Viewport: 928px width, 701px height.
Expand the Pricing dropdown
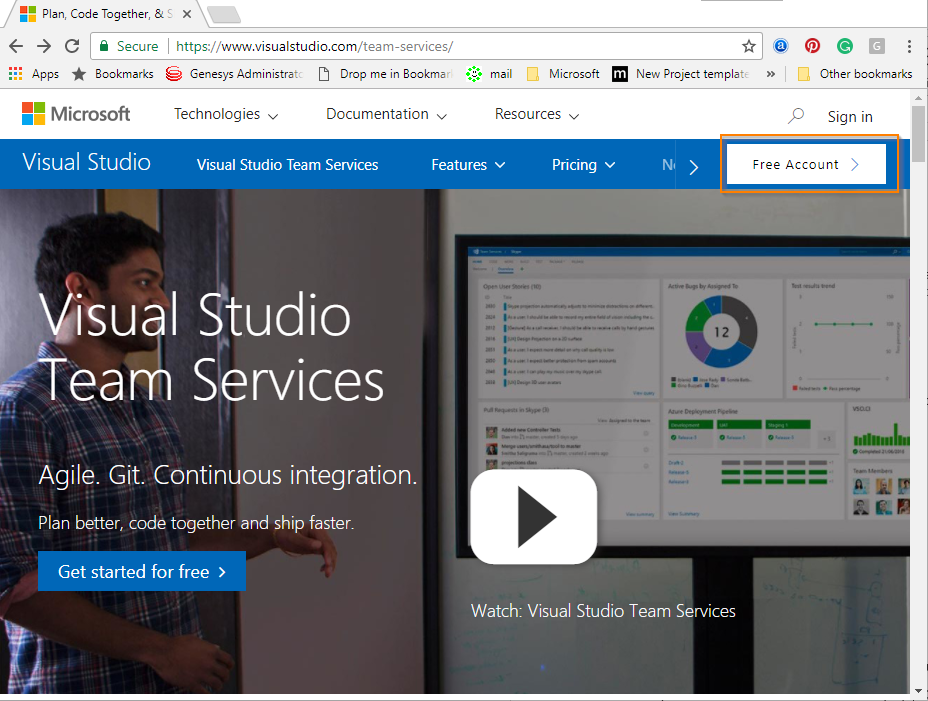(584, 165)
